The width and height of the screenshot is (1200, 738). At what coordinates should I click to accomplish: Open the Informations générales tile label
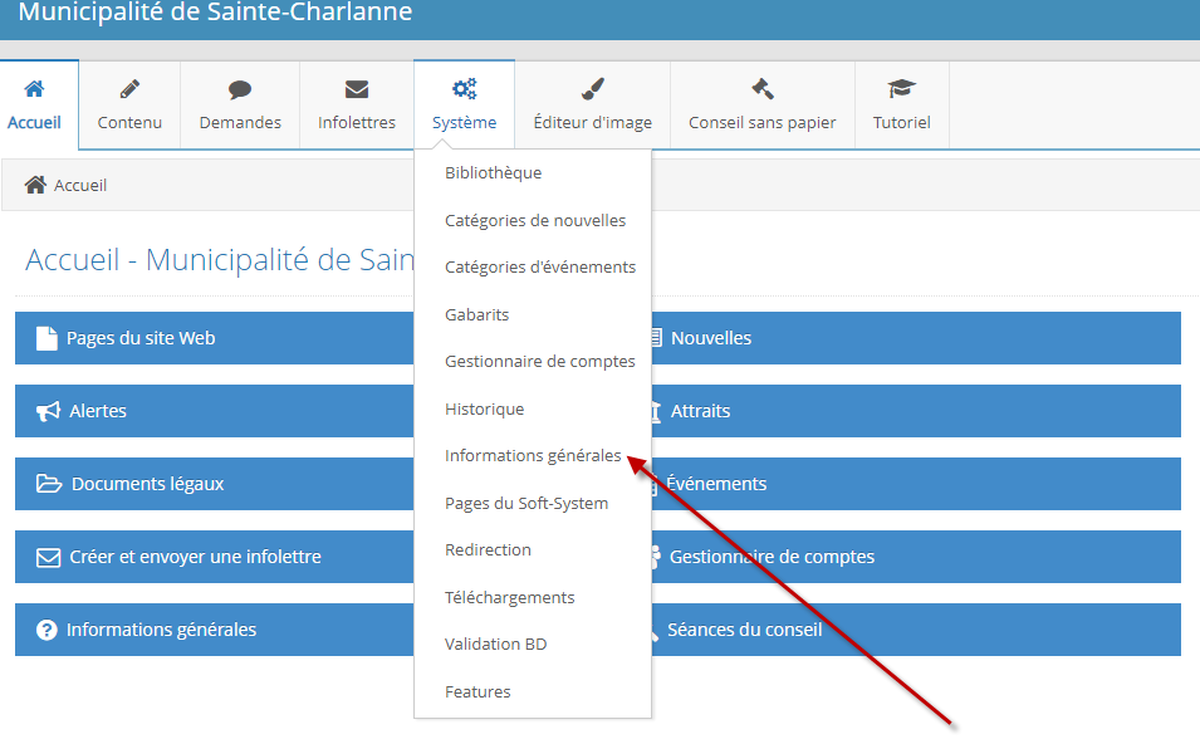[x=161, y=630]
